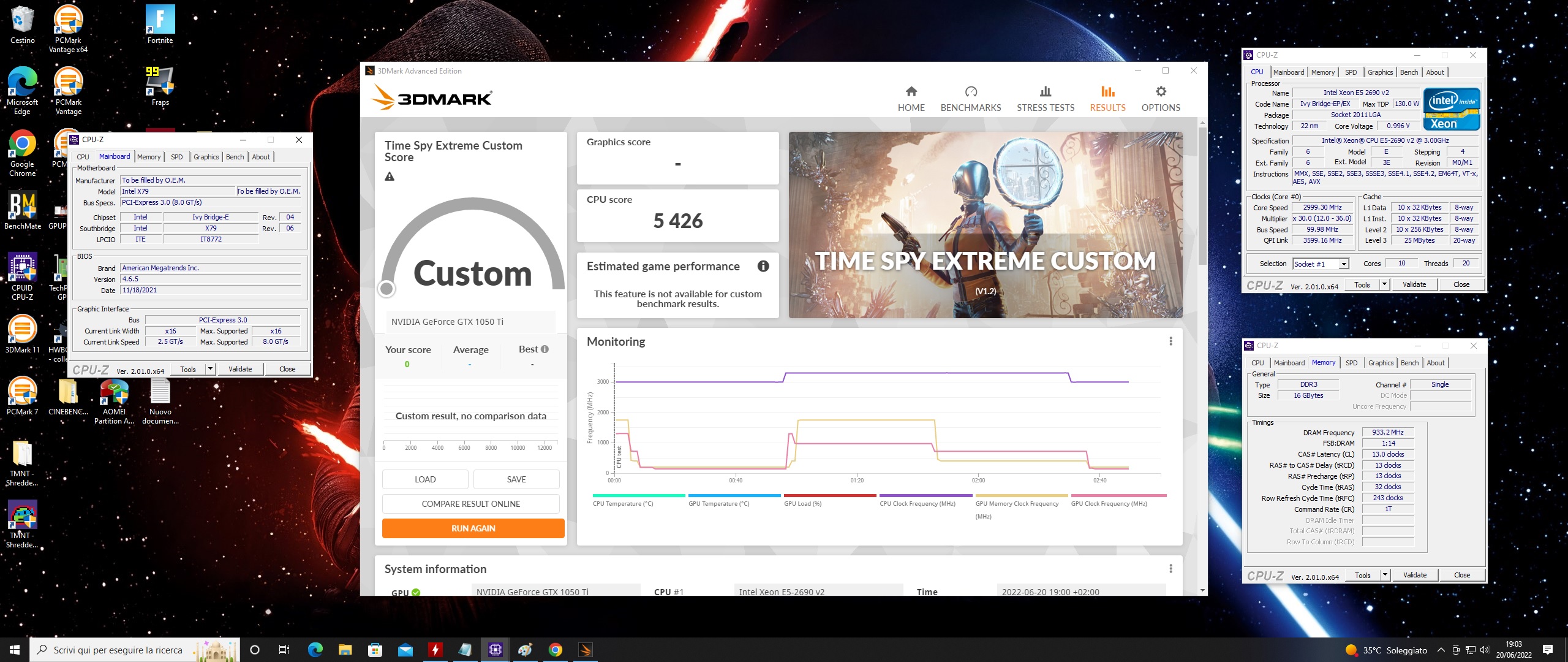Image resolution: width=1568 pixels, height=662 pixels.
Task: Toggle the GPU Load graph legend
Action: pos(830,500)
